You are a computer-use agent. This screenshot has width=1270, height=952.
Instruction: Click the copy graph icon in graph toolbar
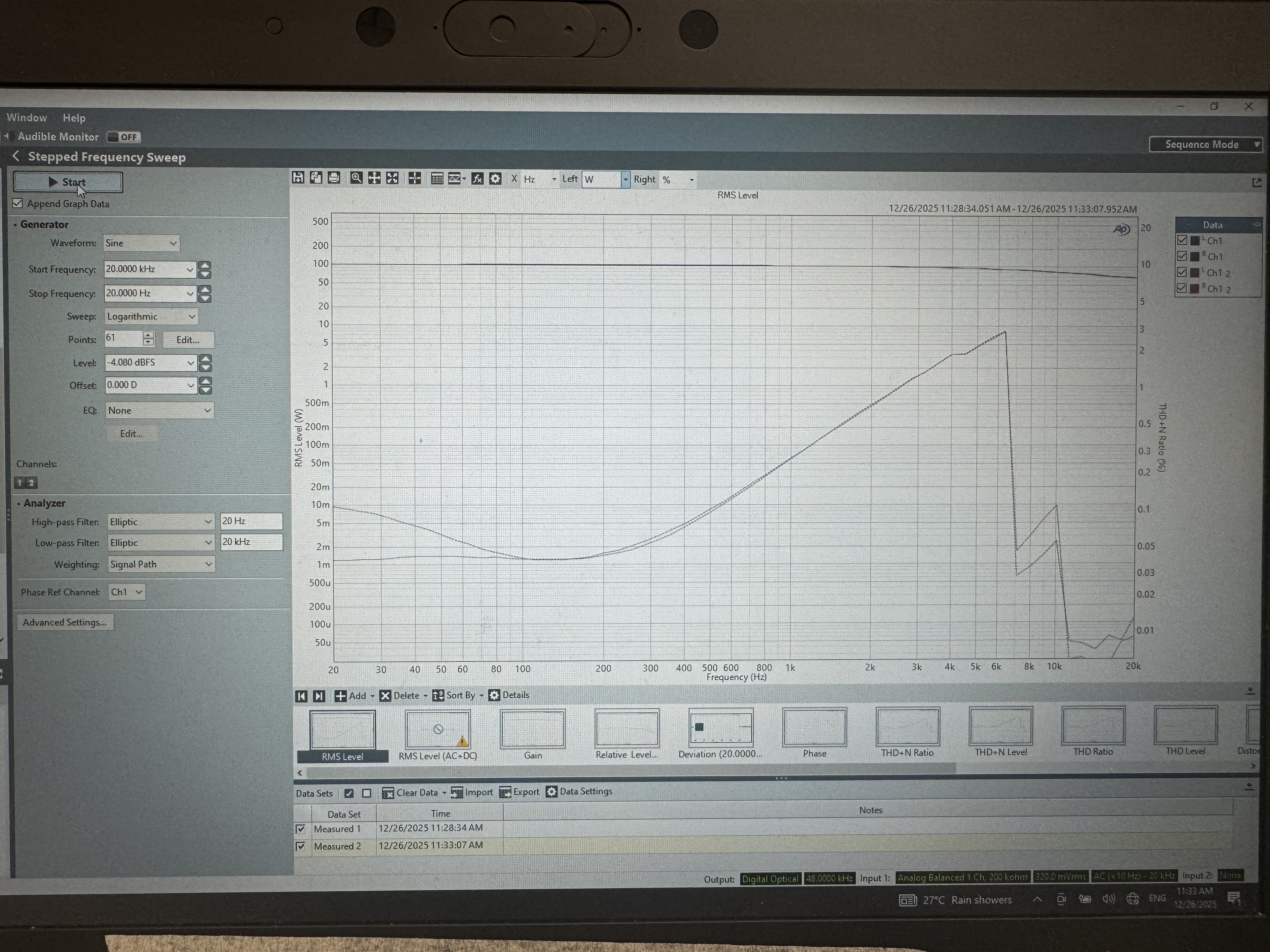coord(316,178)
